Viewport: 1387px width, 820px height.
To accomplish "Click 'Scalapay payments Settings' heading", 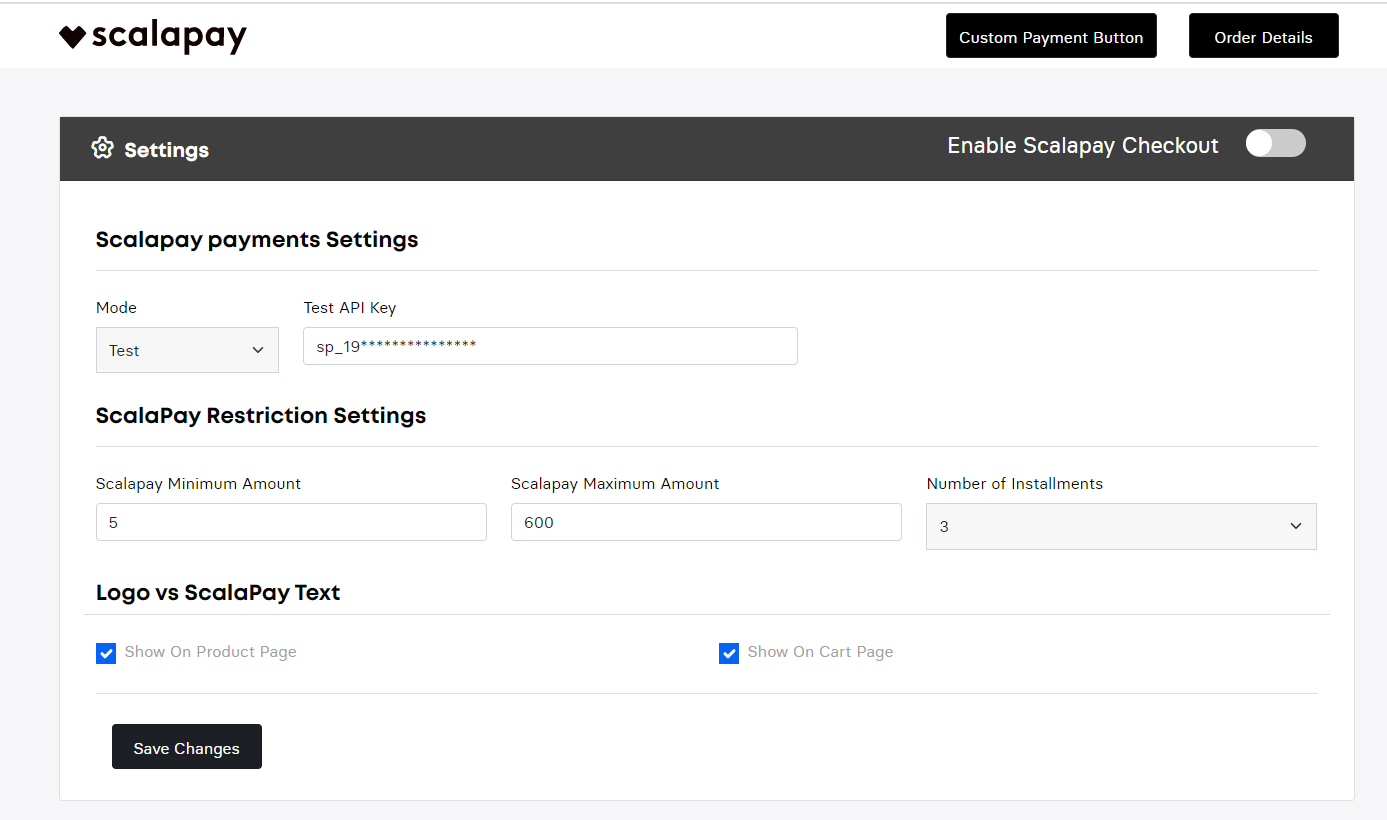I will pos(257,240).
